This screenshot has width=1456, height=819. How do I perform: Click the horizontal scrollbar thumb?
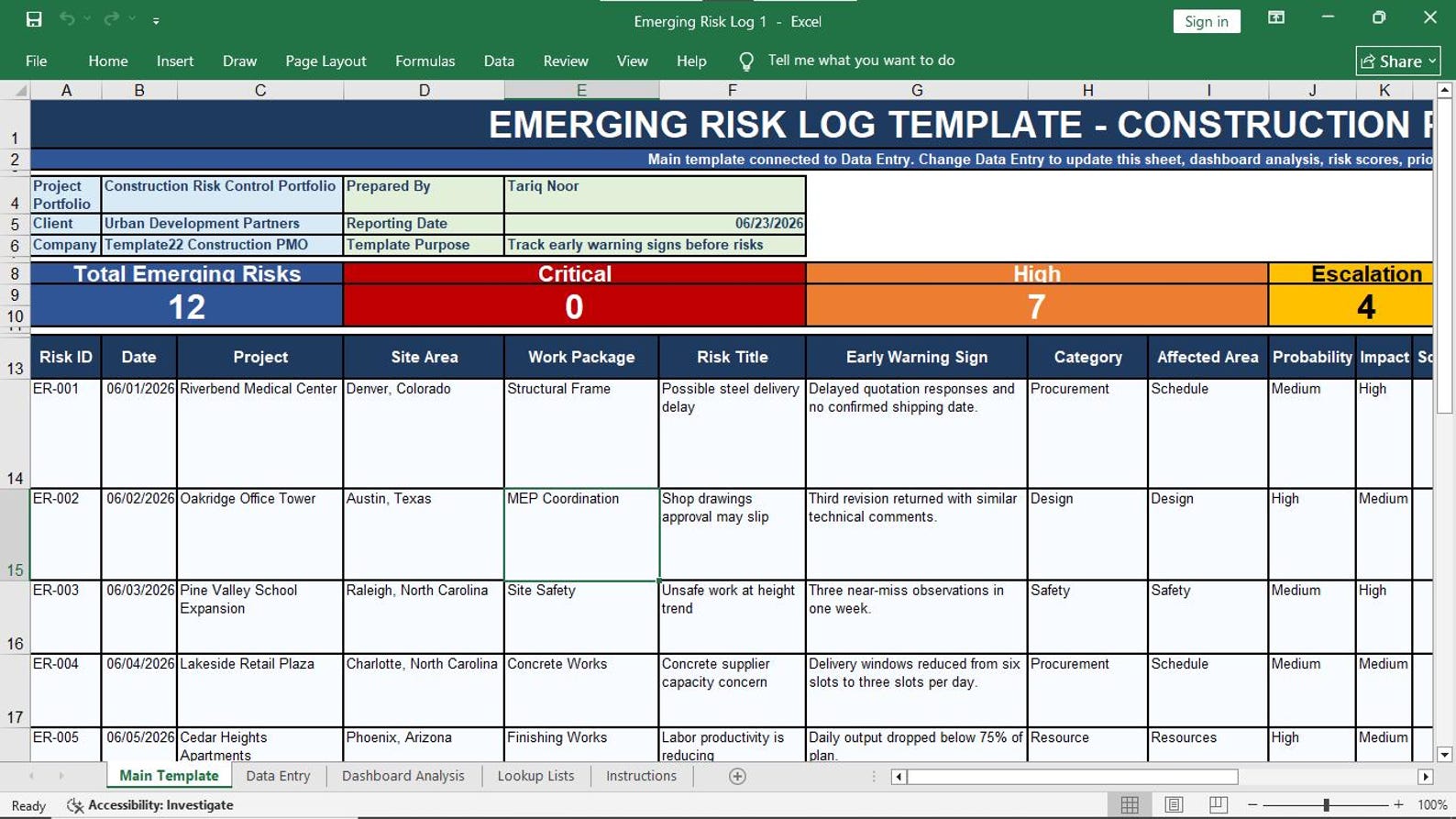tap(1072, 777)
